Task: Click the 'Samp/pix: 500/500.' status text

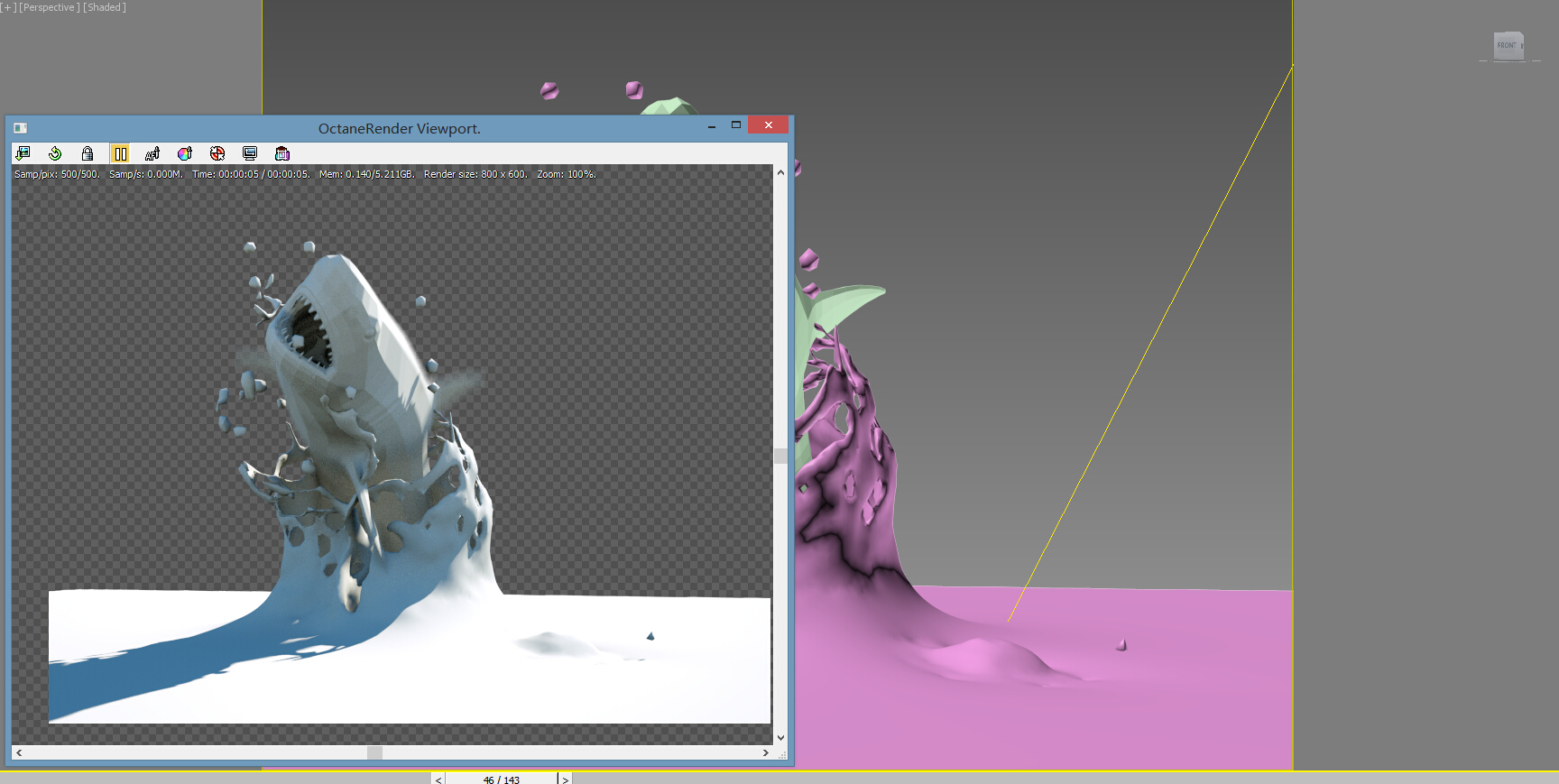Action: point(57,174)
